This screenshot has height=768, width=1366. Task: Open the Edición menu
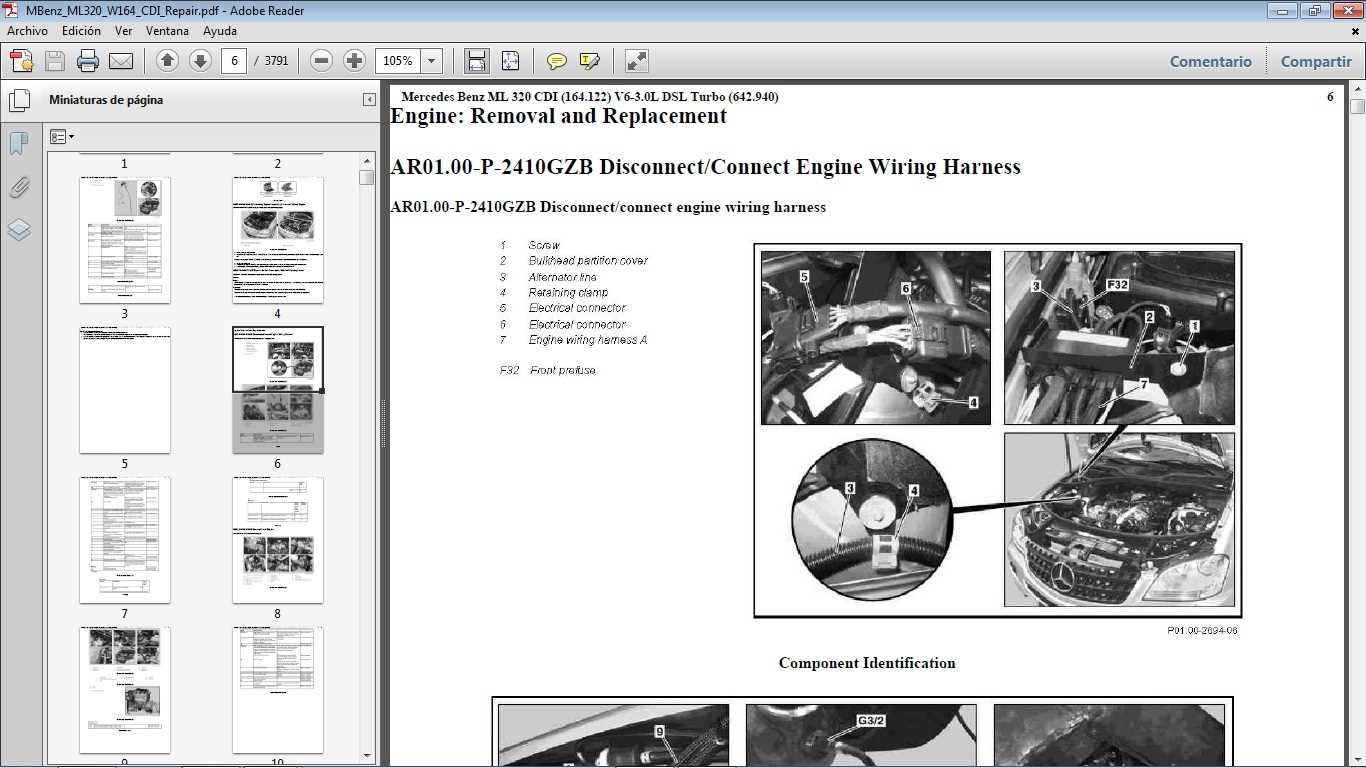(x=81, y=31)
